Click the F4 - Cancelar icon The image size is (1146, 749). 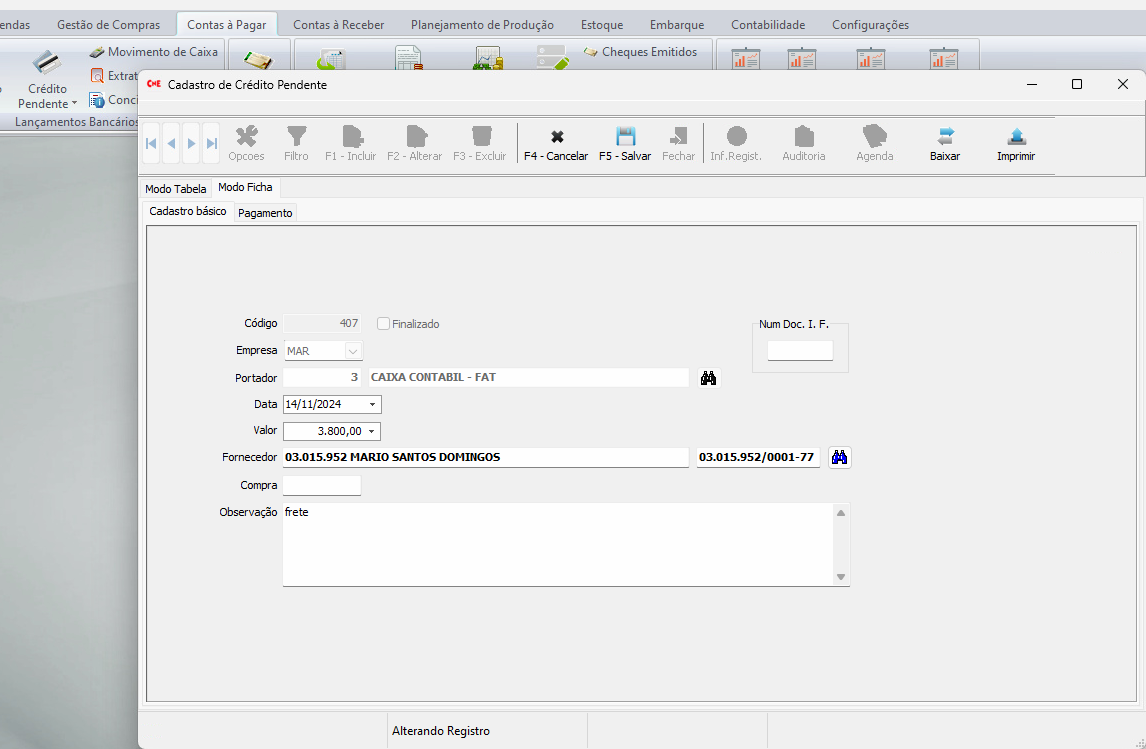(x=556, y=137)
